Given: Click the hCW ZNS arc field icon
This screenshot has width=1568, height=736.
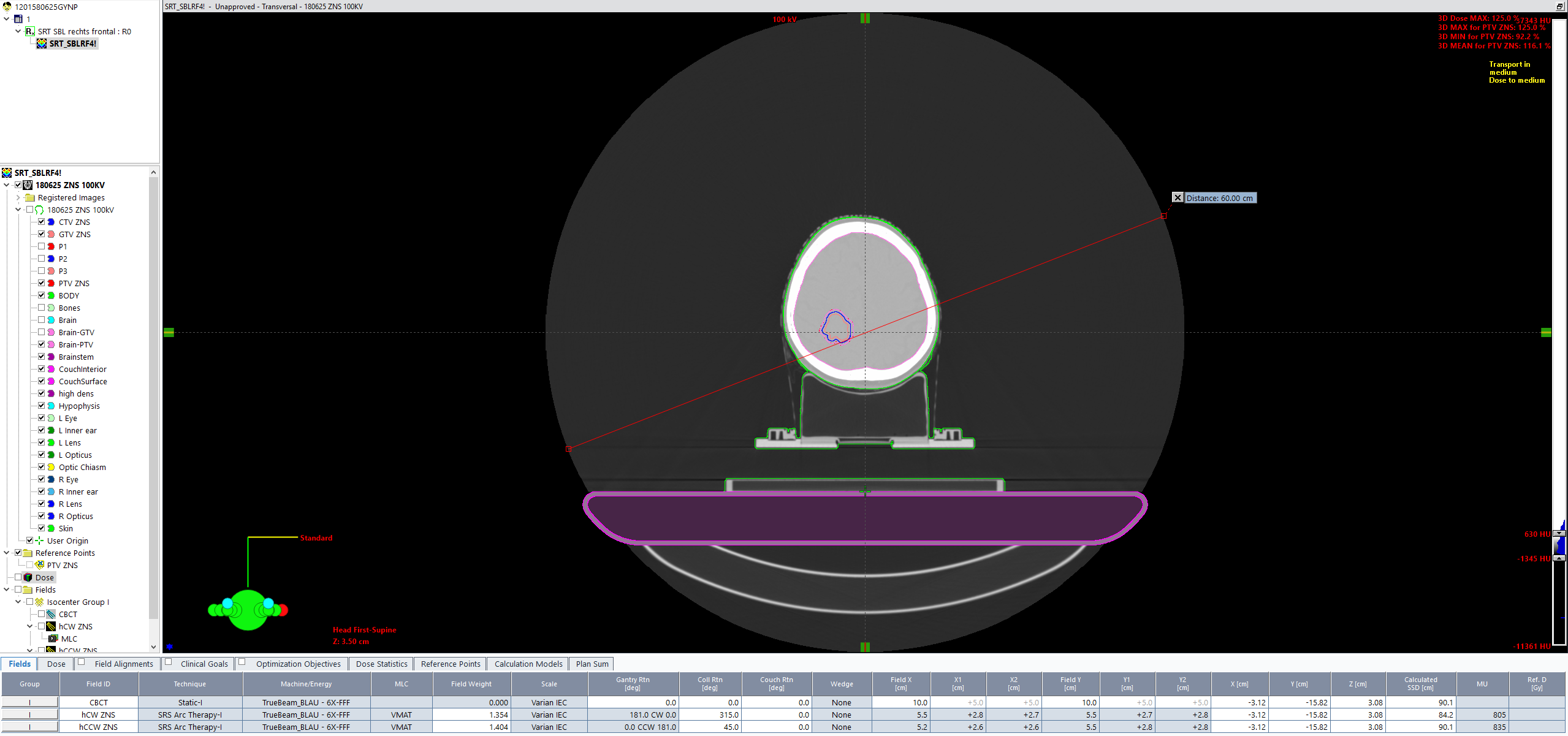Looking at the screenshot, I should click(x=51, y=626).
